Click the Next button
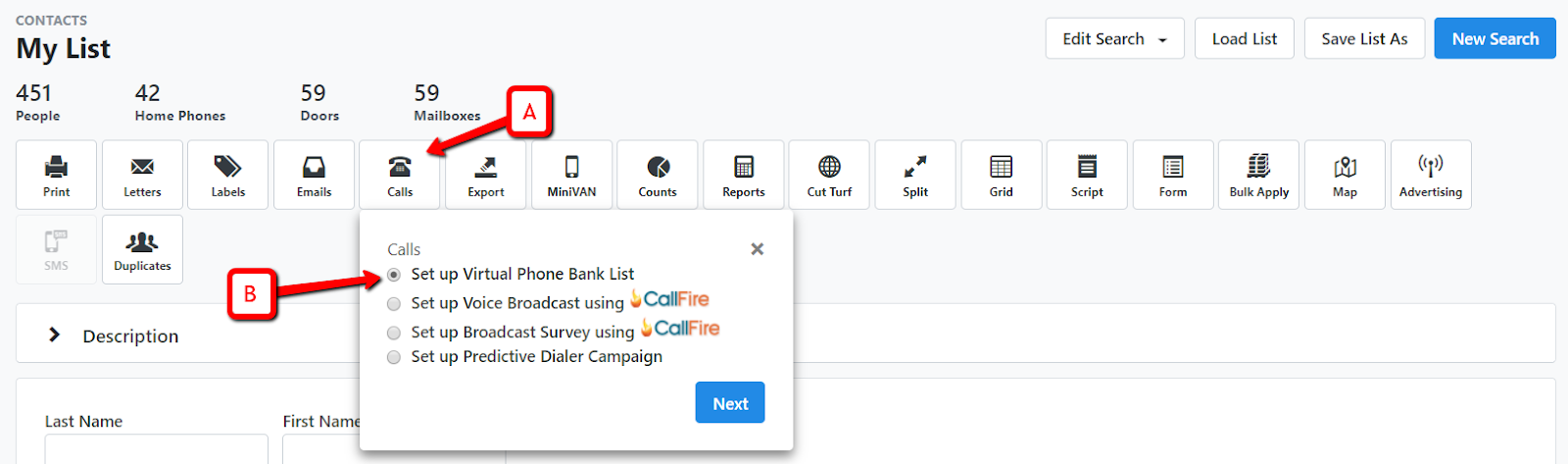The width and height of the screenshot is (1568, 464). (730, 403)
